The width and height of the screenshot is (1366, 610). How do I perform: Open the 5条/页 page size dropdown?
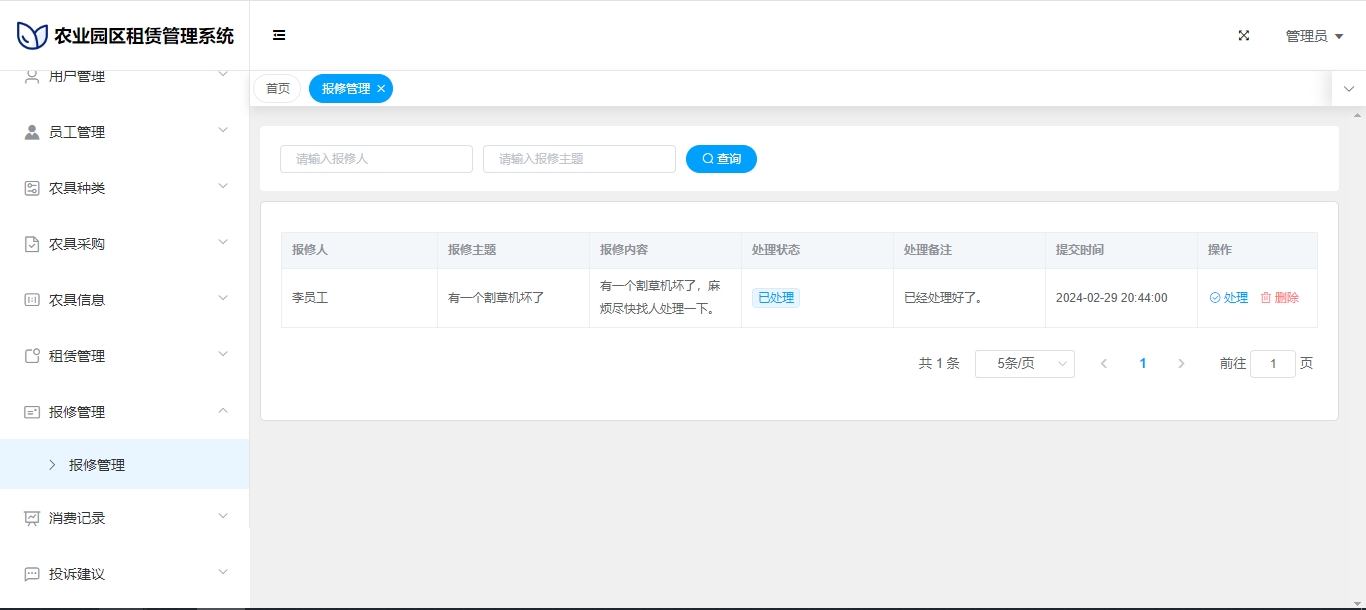pyautogui.click(x=1024, y=364)
